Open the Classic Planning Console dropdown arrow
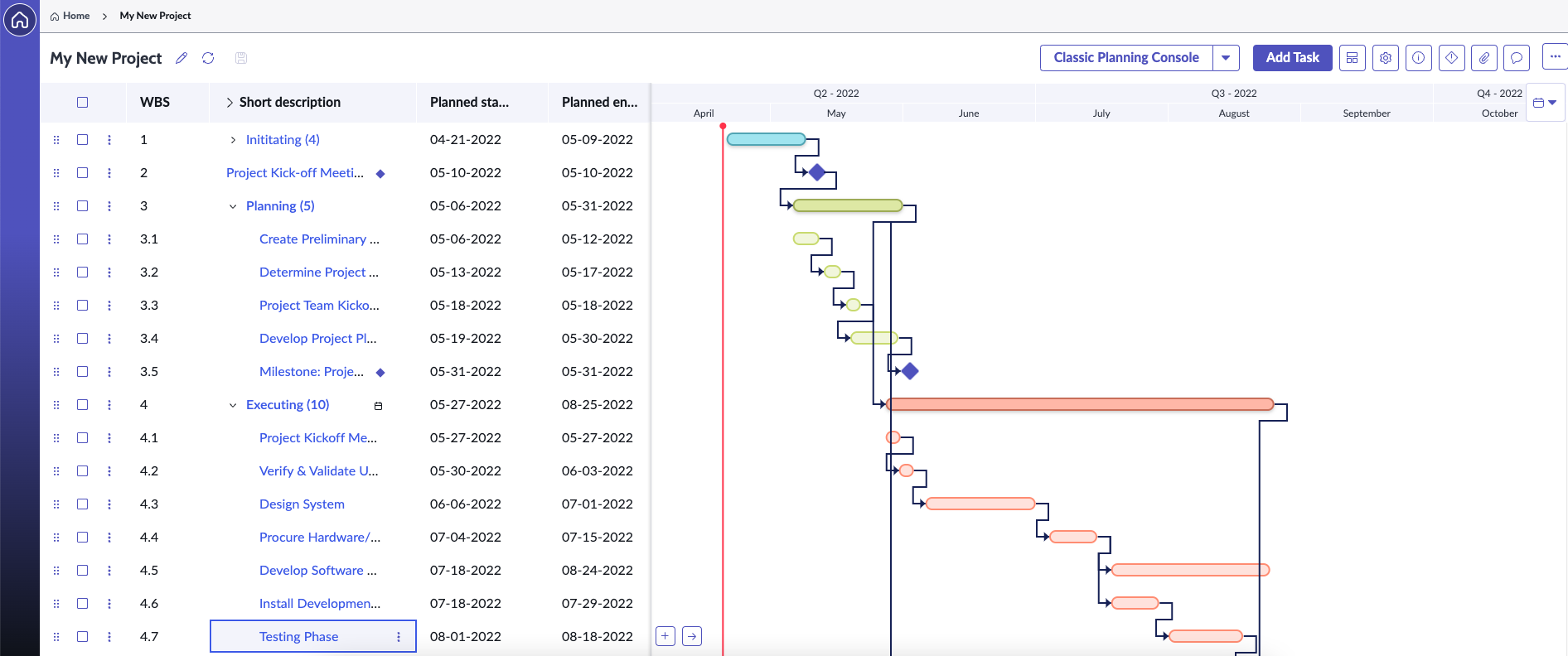Screen dimensions: 1568x656 pos(1226,58)
